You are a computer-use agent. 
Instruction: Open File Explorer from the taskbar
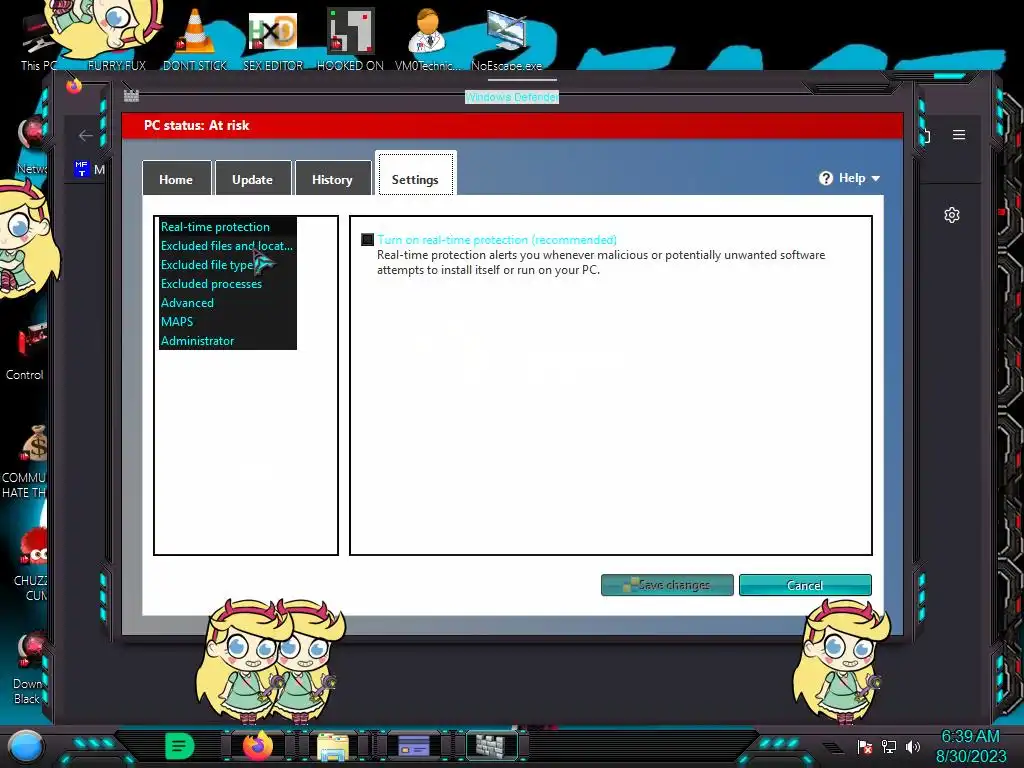click(333, 746)
